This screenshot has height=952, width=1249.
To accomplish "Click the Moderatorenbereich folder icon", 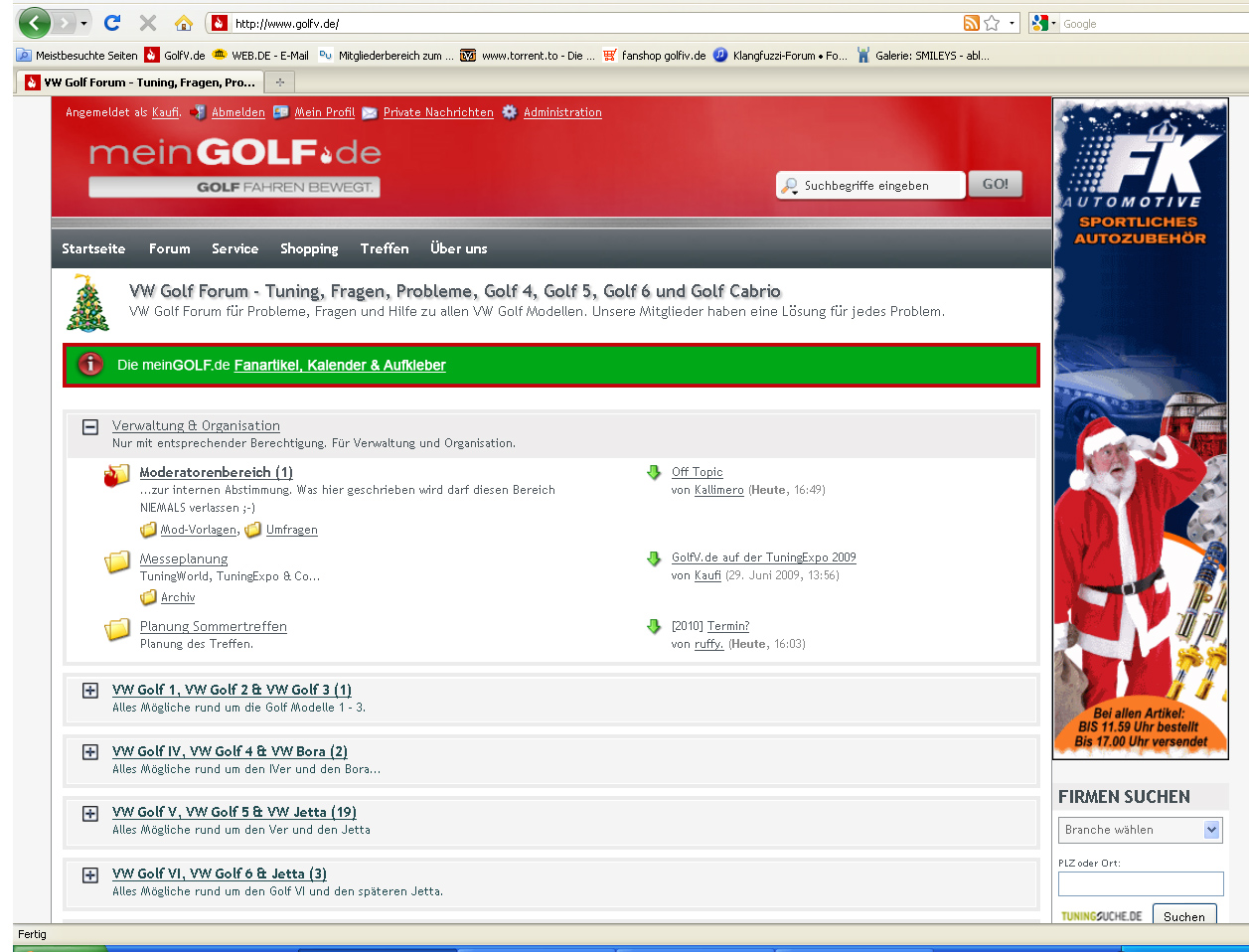I will 117,475.
